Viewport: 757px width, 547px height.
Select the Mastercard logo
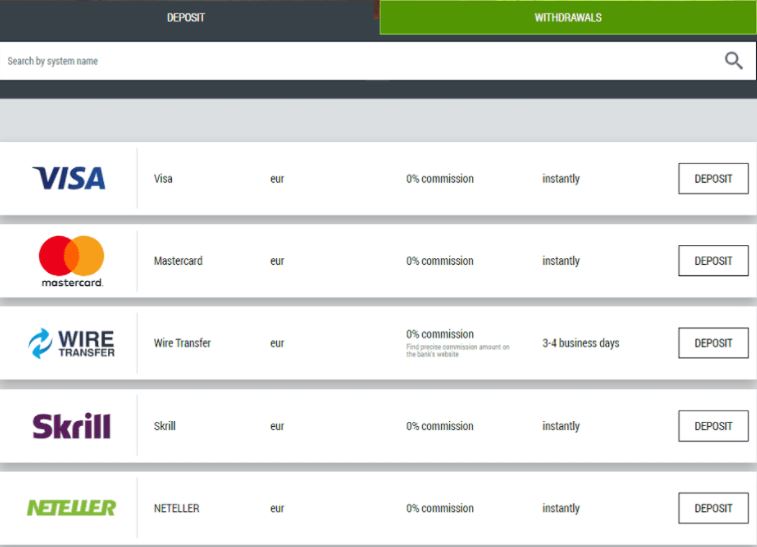tap(71, 261)
